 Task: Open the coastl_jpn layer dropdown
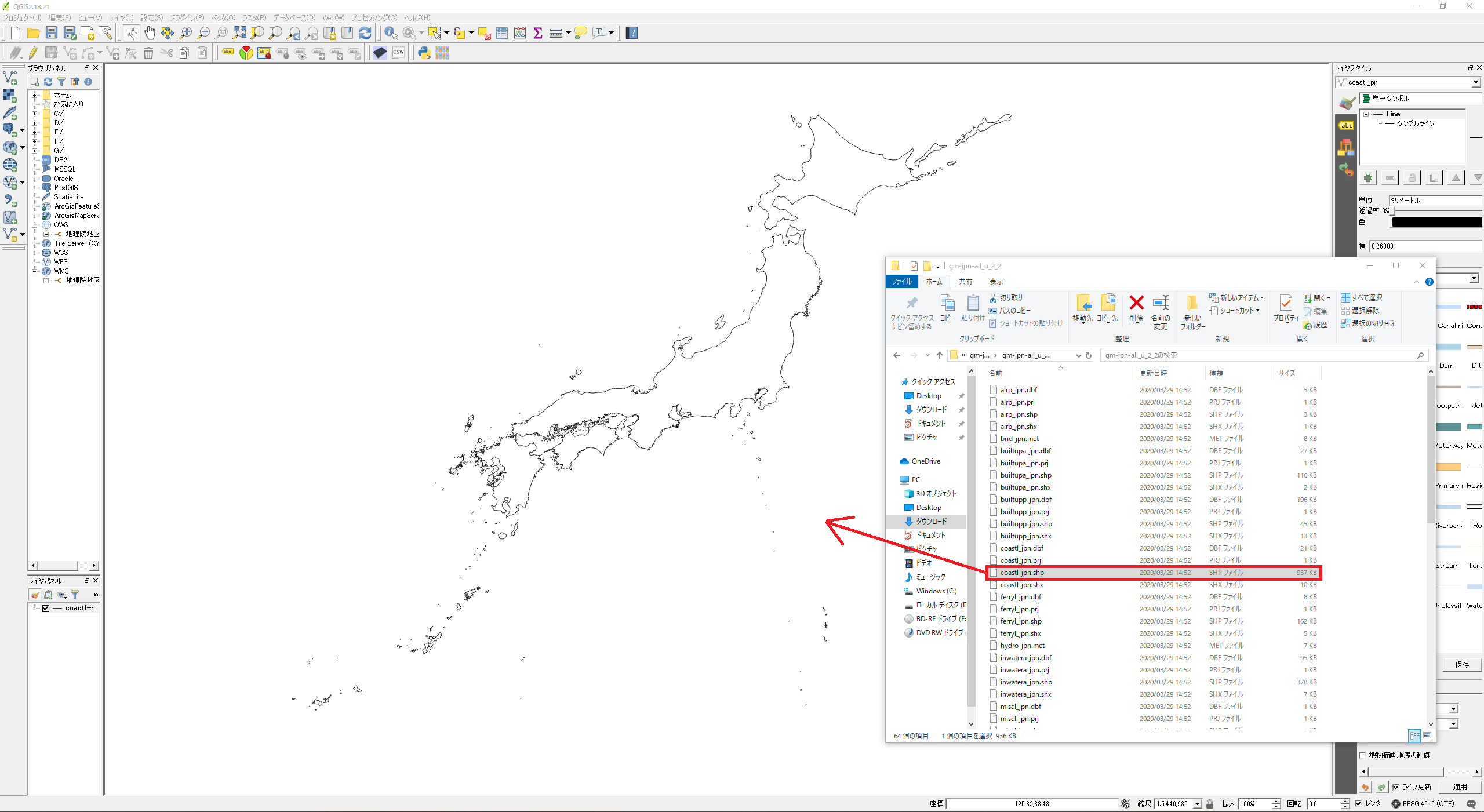tap(1476, 82)
